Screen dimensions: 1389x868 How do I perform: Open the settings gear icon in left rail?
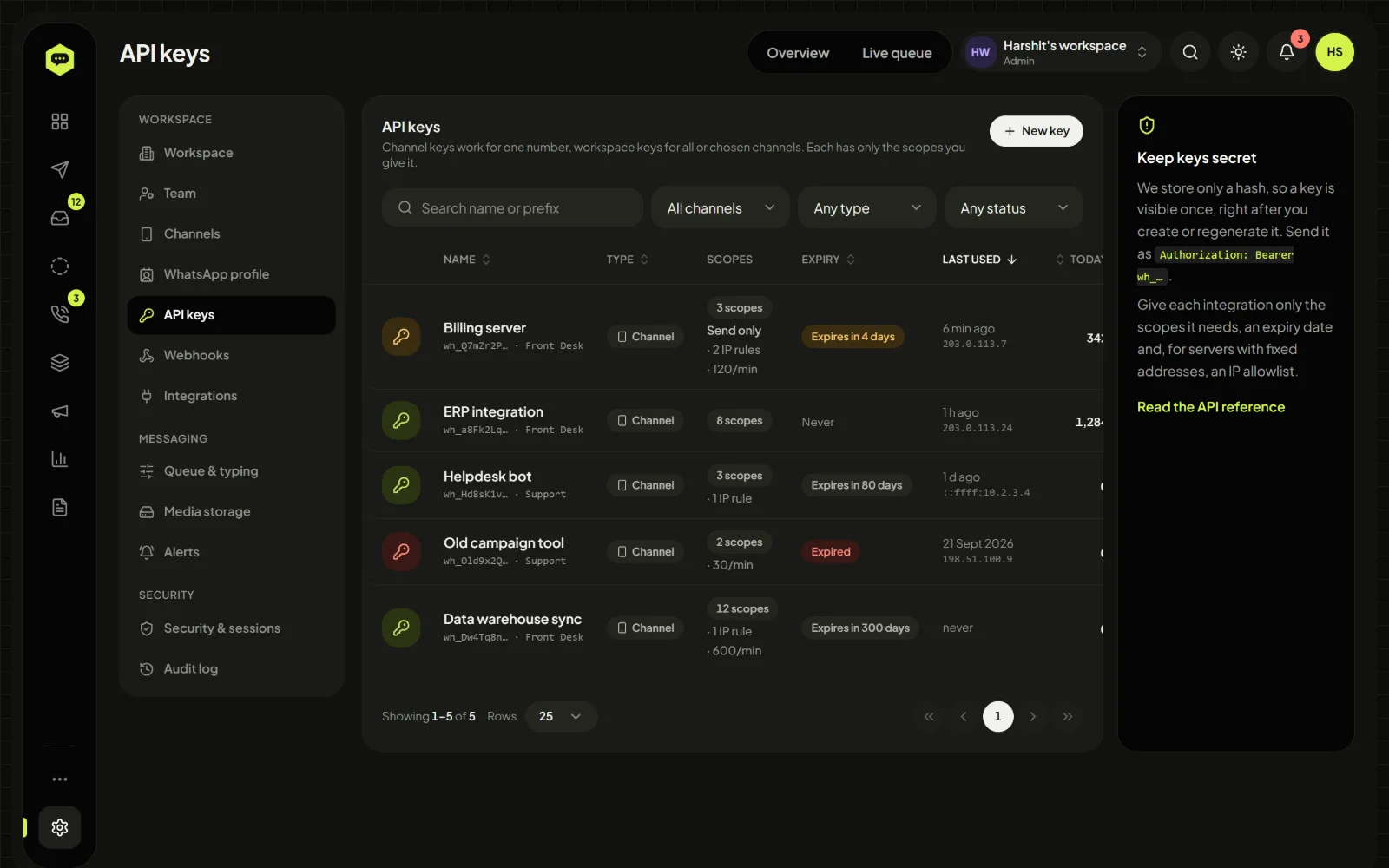click(x=59, y=827)
